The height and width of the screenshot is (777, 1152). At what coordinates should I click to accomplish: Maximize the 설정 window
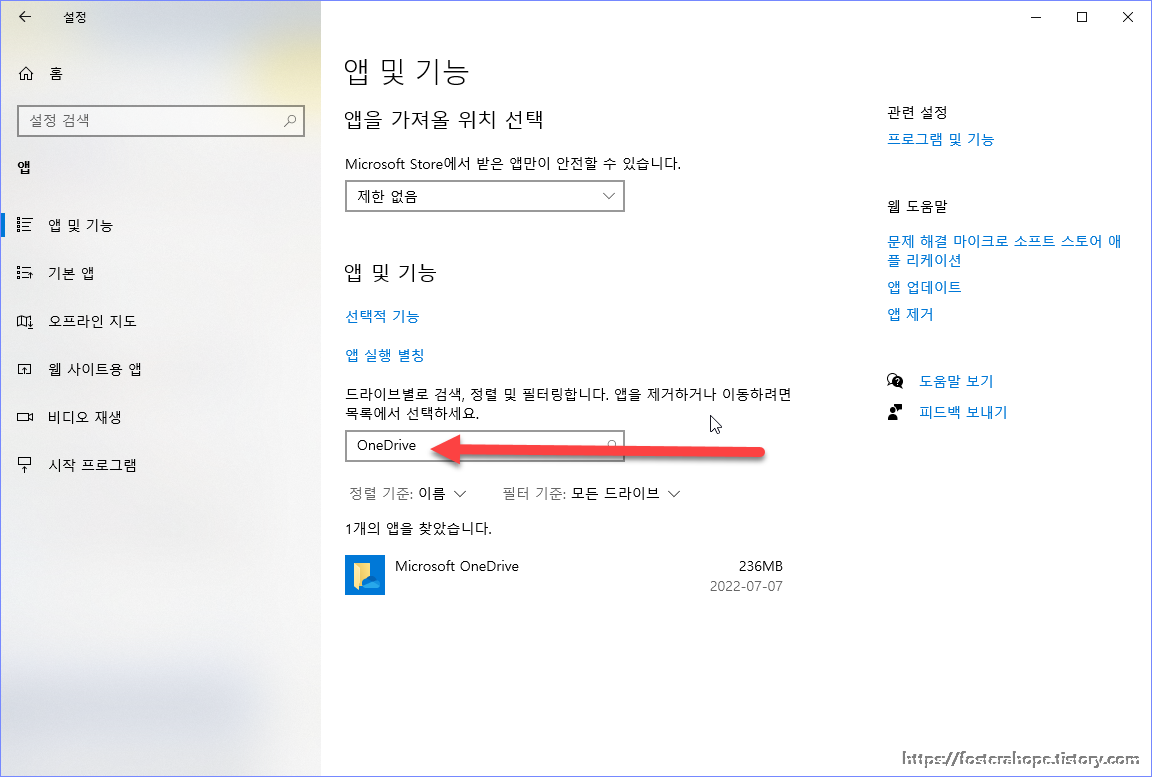(1081, 17)
